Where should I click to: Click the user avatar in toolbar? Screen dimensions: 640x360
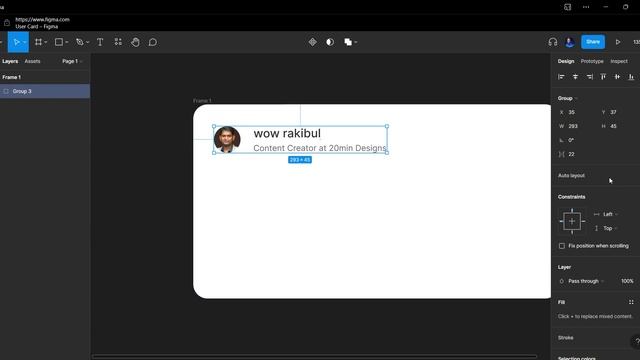coord(570,42)
